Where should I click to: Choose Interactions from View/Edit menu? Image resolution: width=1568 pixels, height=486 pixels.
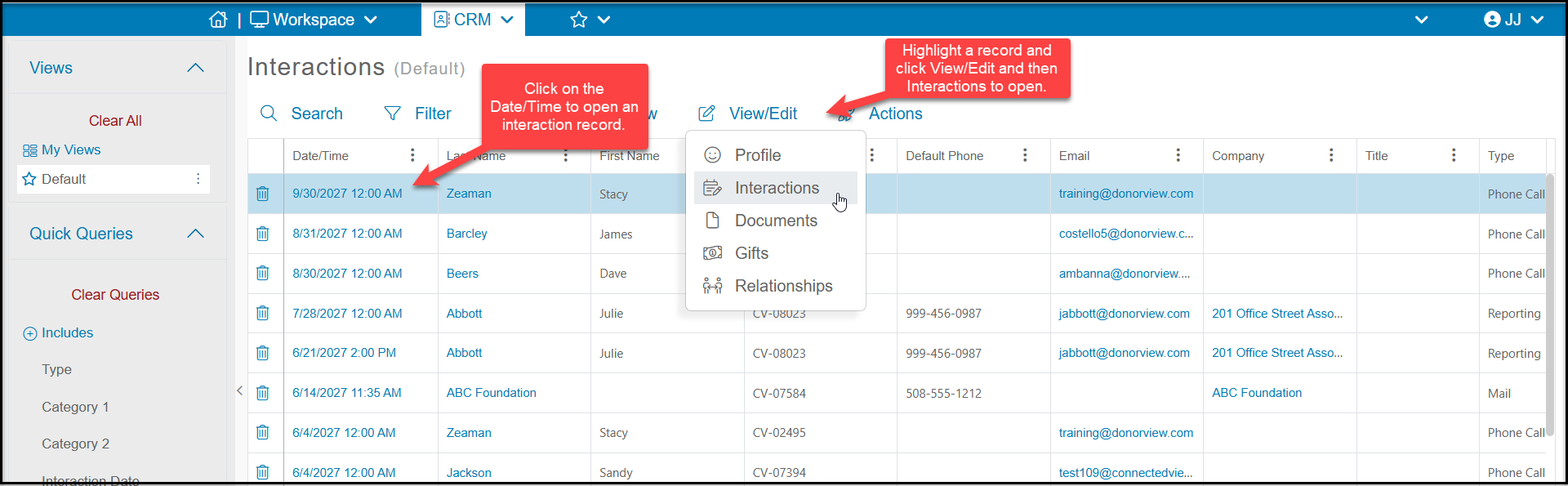click(x=776, y=188)
